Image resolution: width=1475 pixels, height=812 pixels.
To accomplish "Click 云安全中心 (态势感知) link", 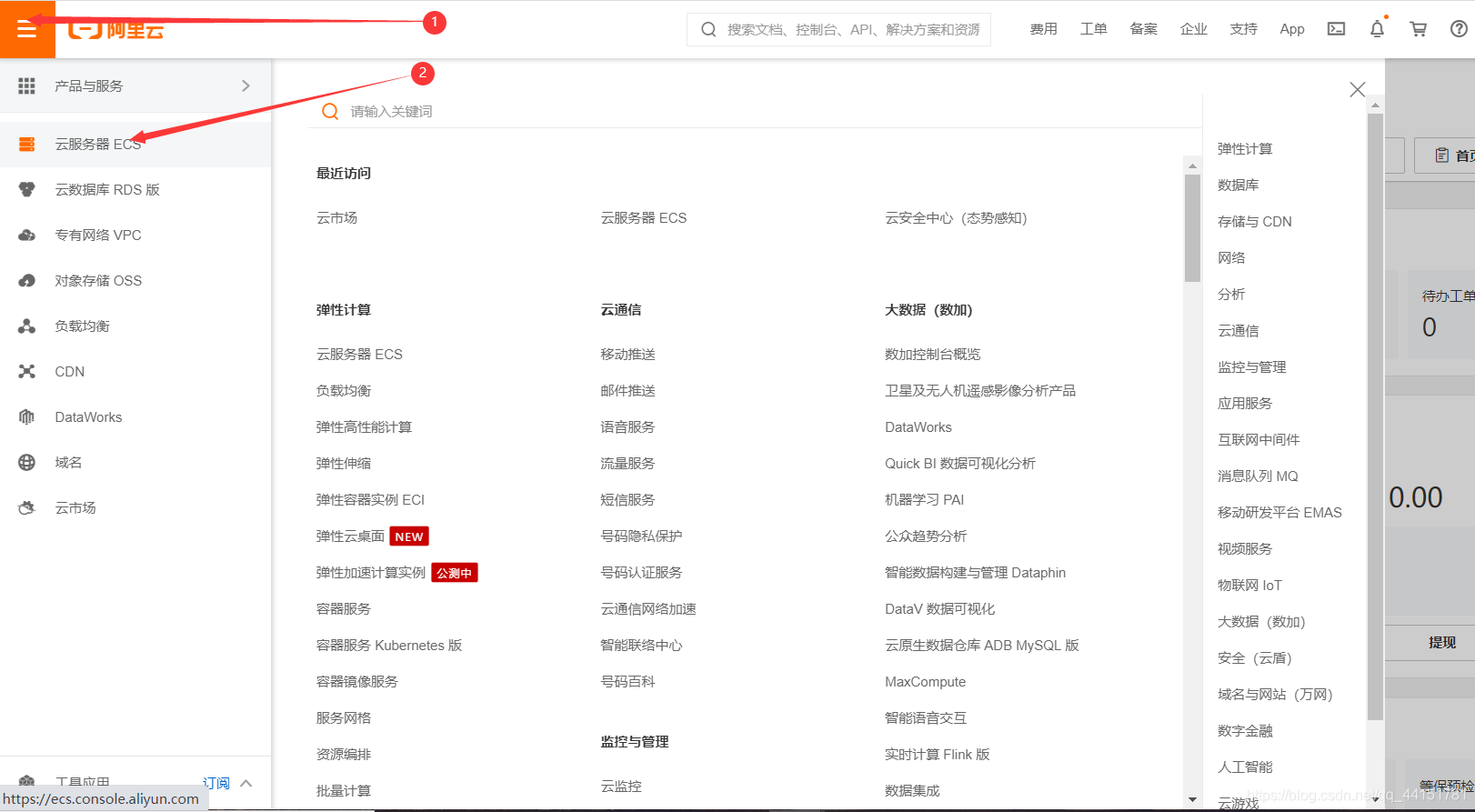I will point(956,217).
